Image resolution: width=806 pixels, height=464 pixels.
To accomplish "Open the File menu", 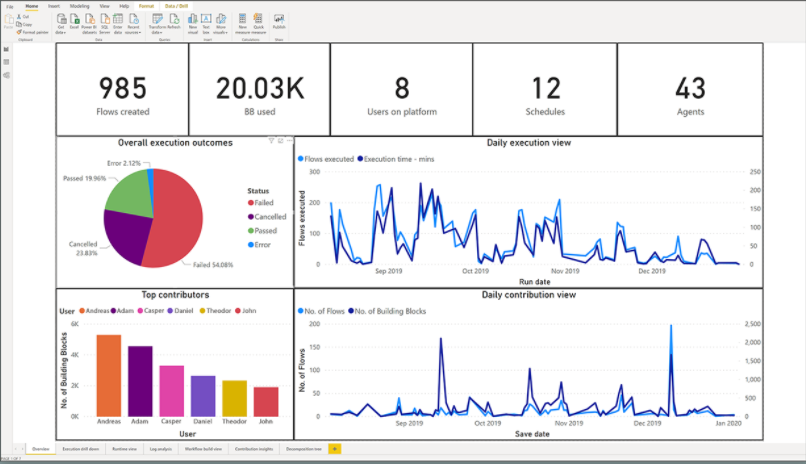I will (x=10, y=7).
